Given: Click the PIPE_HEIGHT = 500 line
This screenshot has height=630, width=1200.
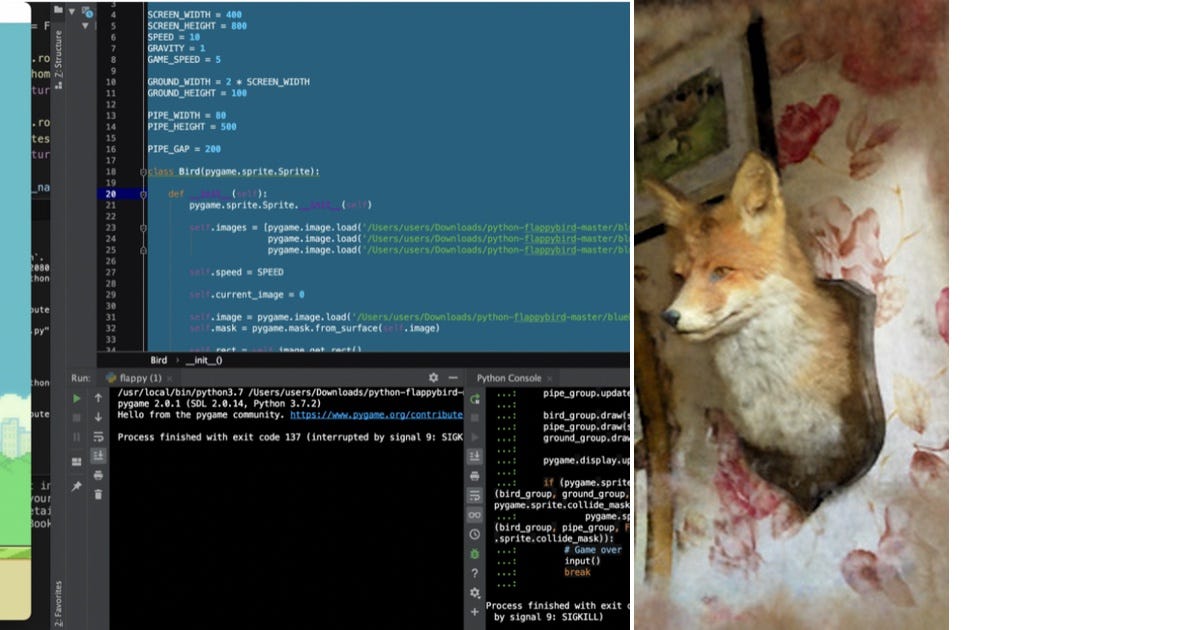Looking at the screenshot, I should 192,127.
